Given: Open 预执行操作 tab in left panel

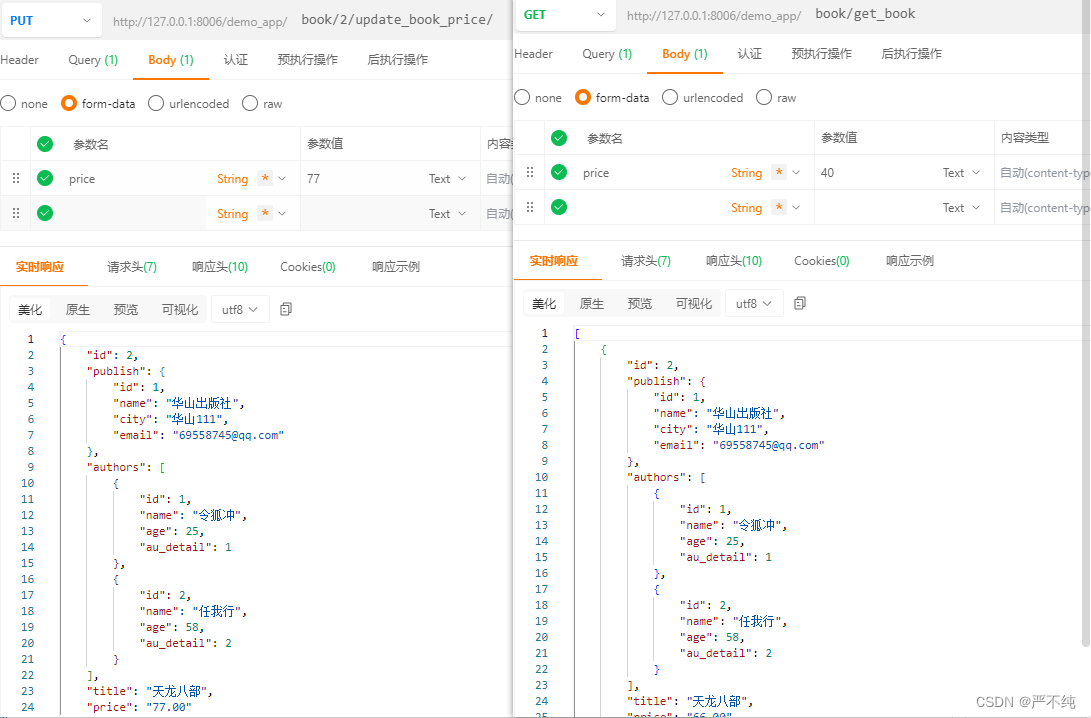Looking at the screenshot, I should [x=308, y=60].
